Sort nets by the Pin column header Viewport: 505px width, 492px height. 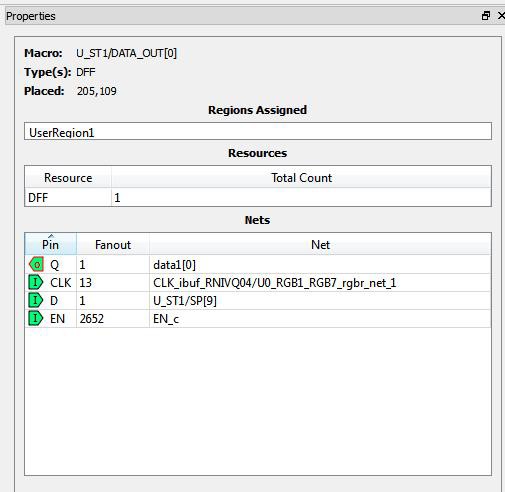50,244
